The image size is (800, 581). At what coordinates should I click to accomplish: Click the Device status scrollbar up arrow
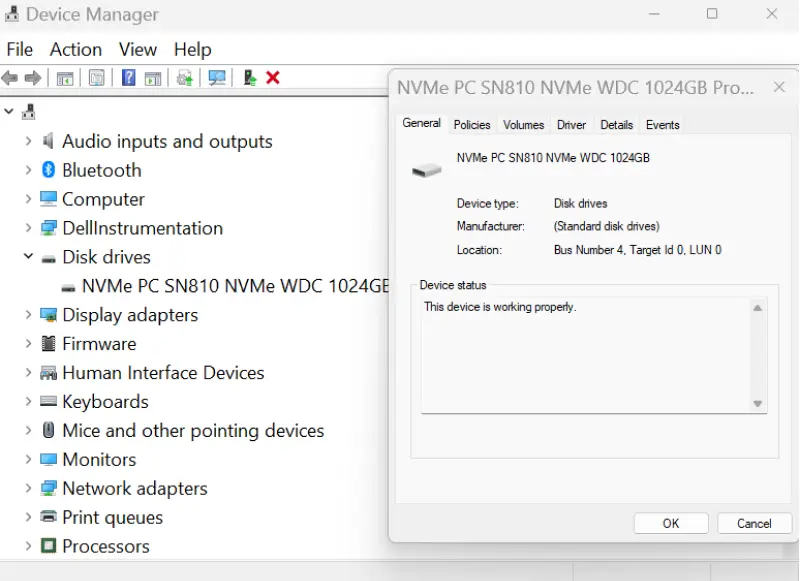coord(757,308)
